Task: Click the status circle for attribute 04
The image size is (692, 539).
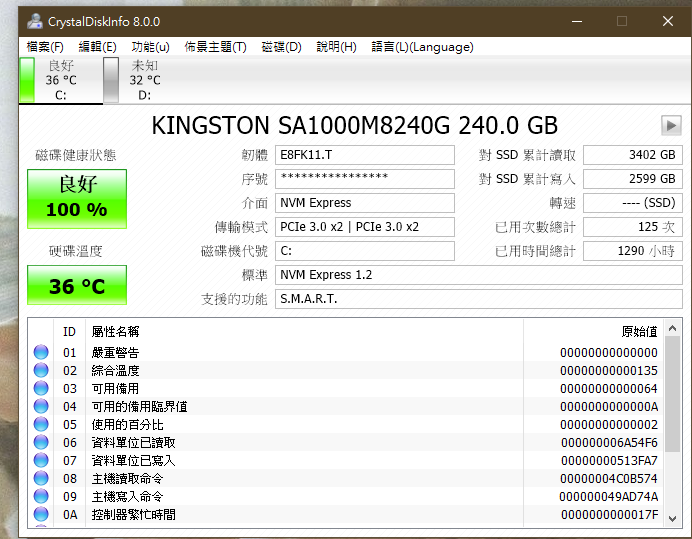Action: [x=41, y=406]
